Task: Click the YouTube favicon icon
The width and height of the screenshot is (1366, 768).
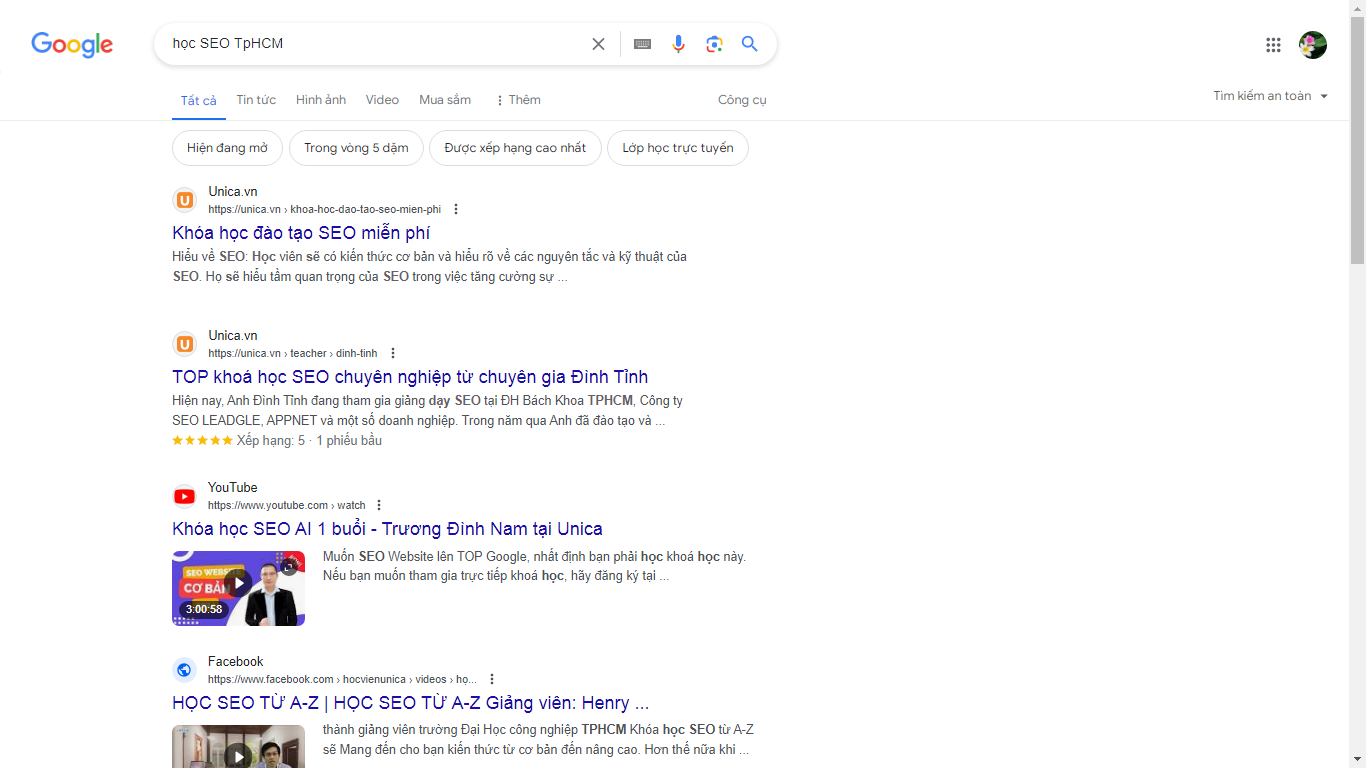Action: pos(184,496)
